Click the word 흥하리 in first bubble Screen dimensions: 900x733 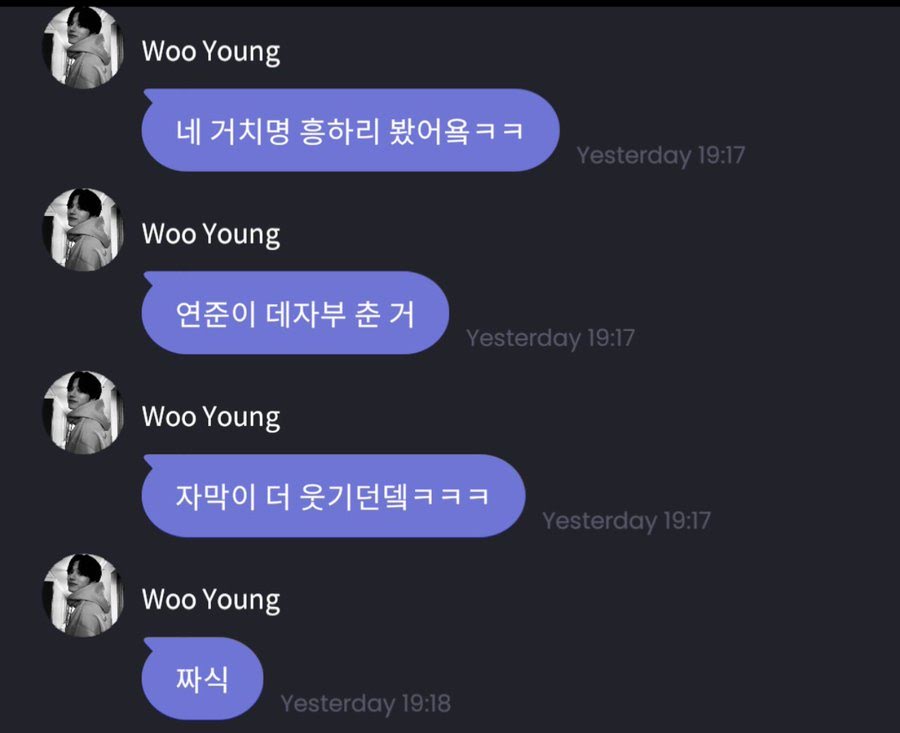click(339, 131)
